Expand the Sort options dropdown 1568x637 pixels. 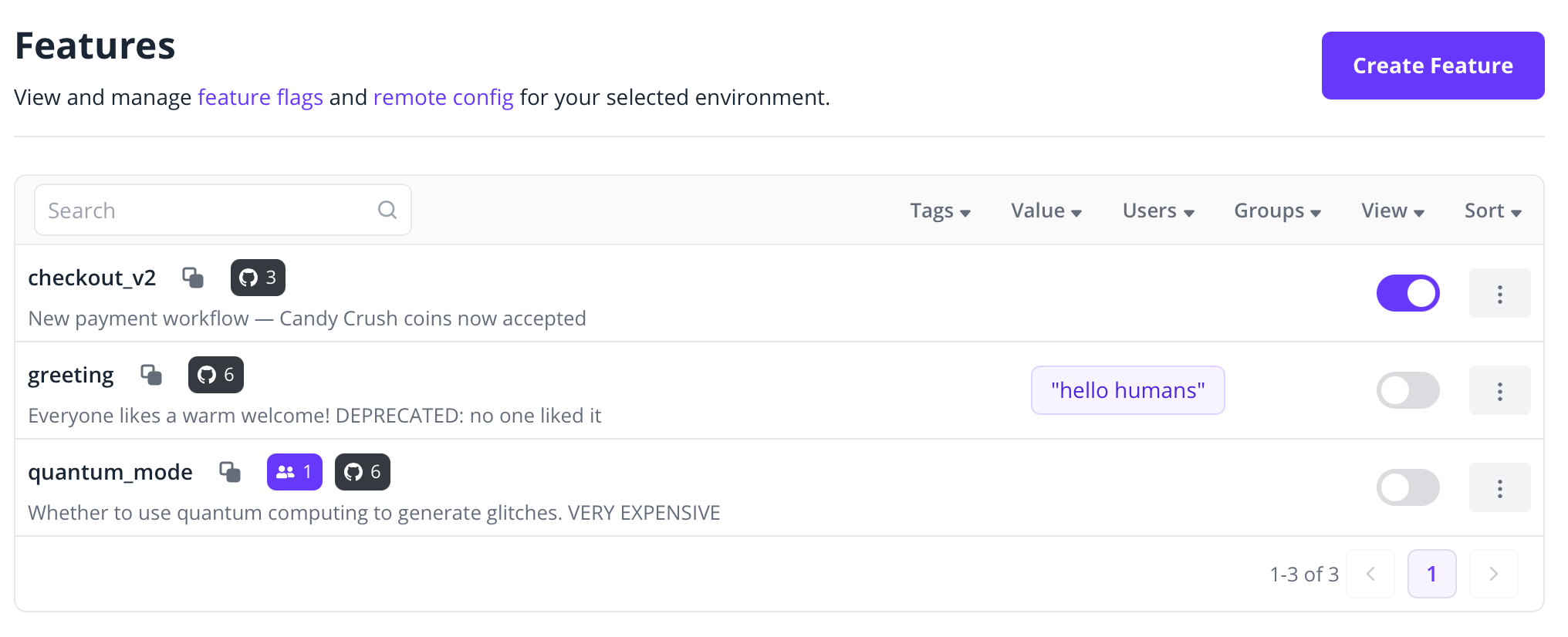(x=1492, y=210)
